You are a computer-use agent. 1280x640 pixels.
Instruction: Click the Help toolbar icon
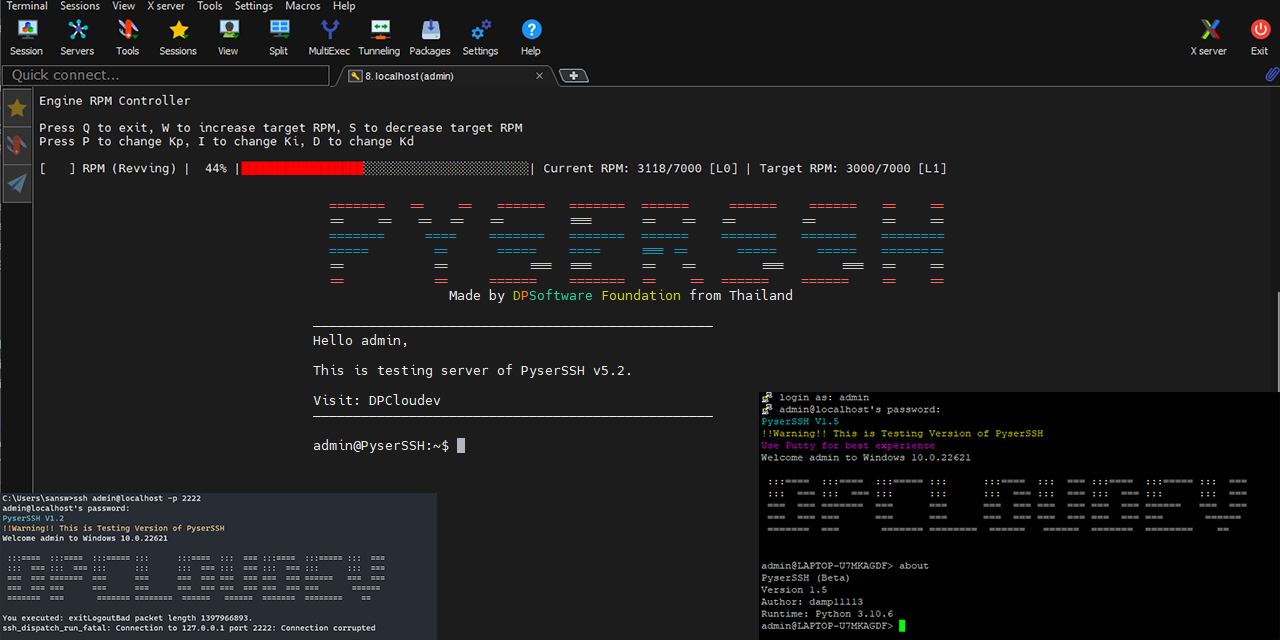pyautogui.click(x=531, y=37)
